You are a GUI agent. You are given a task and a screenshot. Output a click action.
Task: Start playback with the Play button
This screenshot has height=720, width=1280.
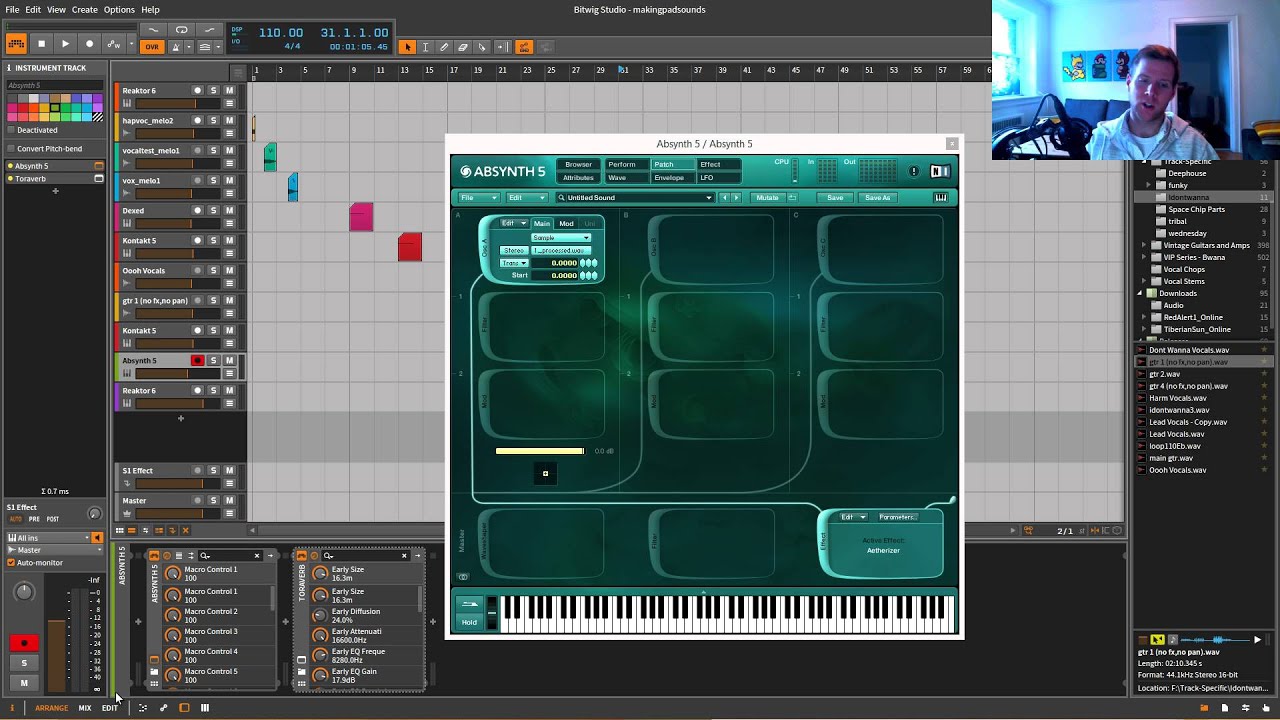(x=65, y=44)
